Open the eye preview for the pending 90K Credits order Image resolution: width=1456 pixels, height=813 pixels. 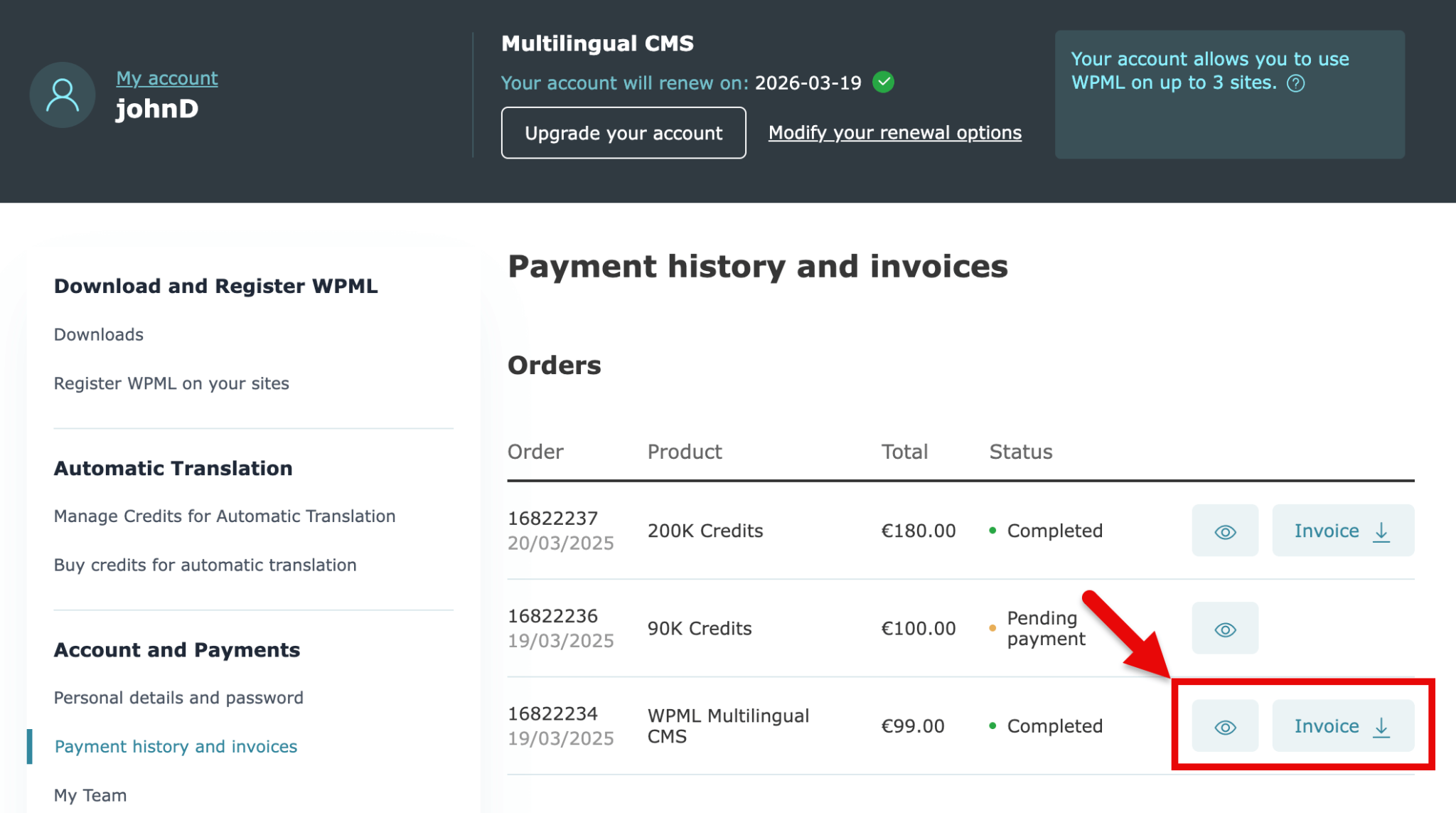[x=1224, y=628]
